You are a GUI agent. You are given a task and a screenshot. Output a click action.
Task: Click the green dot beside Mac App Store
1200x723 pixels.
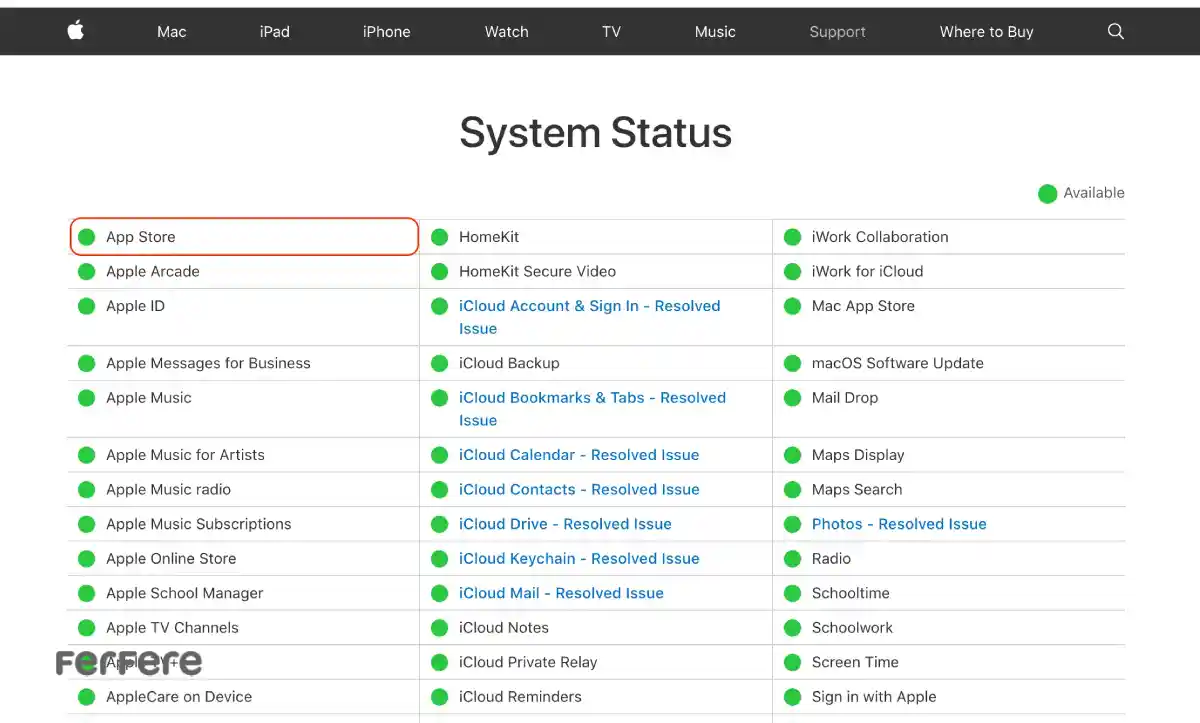tap(792, 306)
